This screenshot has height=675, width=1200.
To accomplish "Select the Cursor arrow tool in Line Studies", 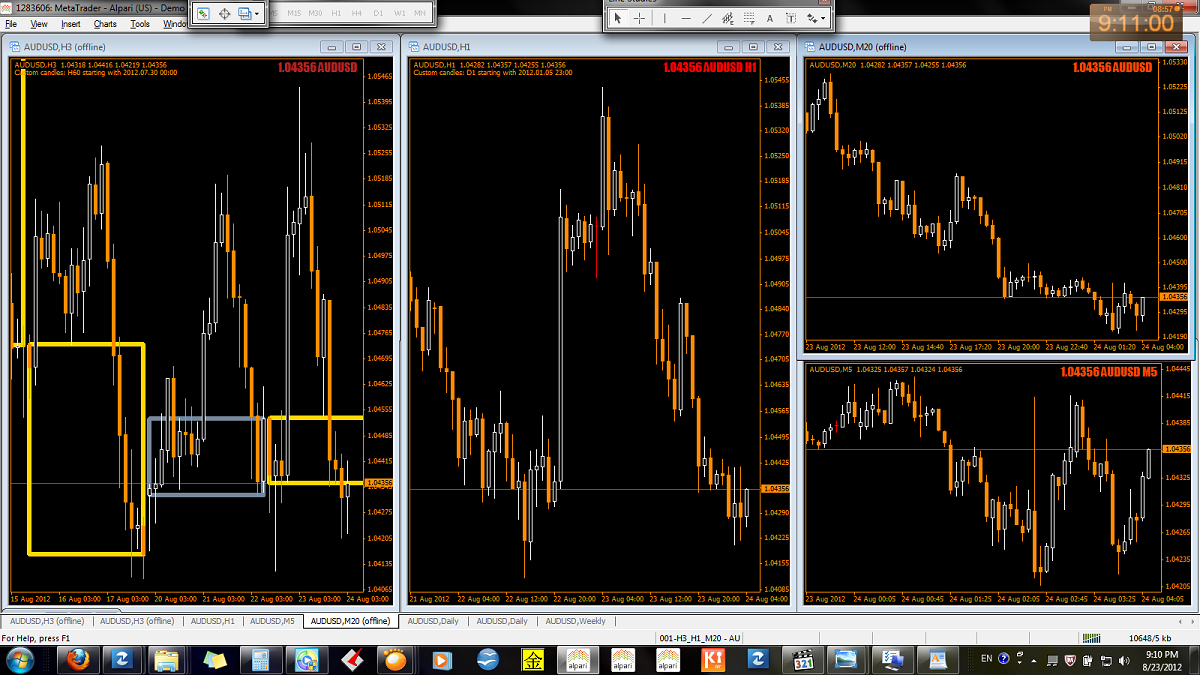I will click(x=617, y=18).
